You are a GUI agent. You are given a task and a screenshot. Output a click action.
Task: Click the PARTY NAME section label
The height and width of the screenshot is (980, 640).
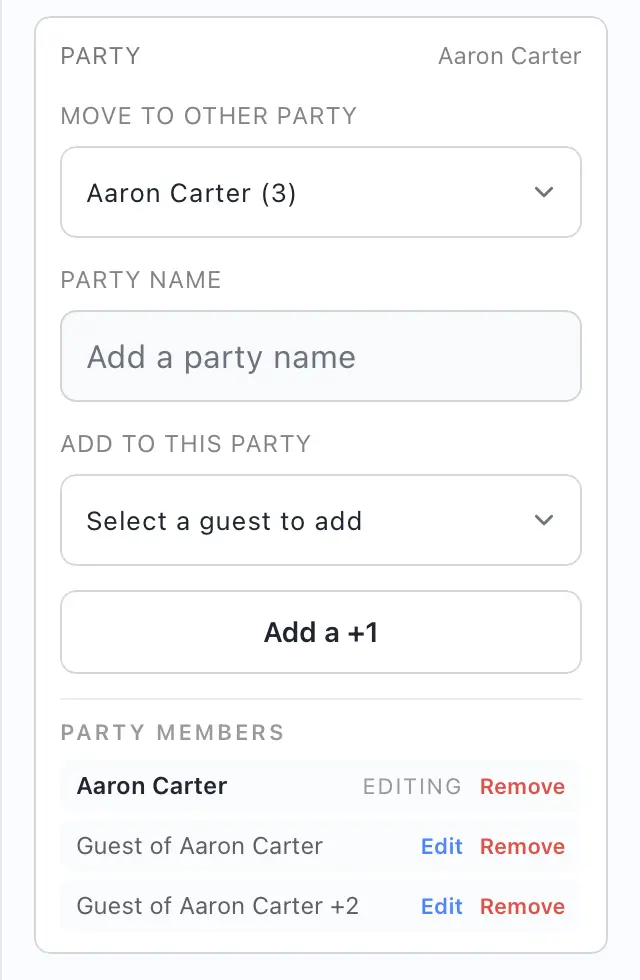point(140,280)
